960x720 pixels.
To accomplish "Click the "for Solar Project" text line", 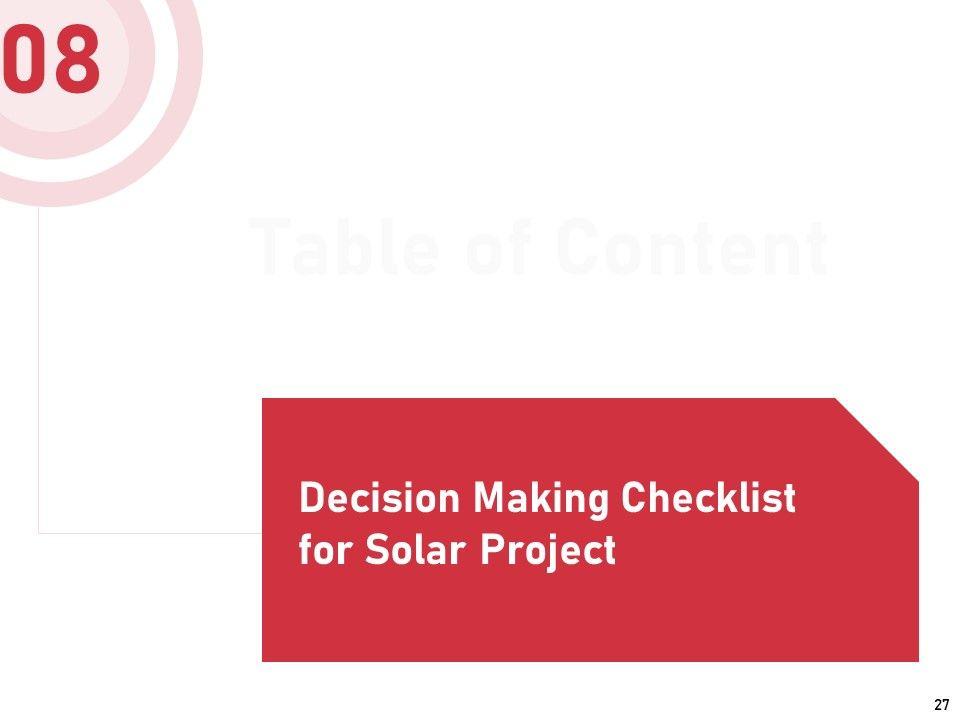I will pos(456,549).
